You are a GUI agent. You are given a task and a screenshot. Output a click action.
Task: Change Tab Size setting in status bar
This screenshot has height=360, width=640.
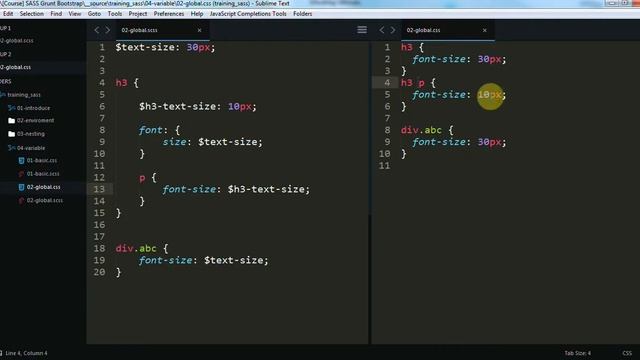tap(578, 353)
